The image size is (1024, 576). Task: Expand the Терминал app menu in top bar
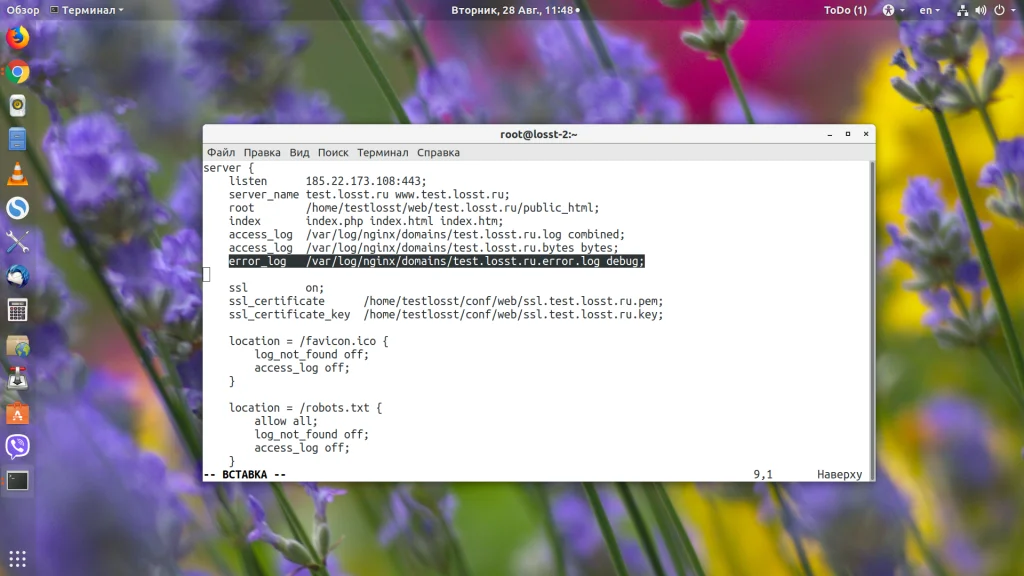pyautogui.click(x=87, y=10)
